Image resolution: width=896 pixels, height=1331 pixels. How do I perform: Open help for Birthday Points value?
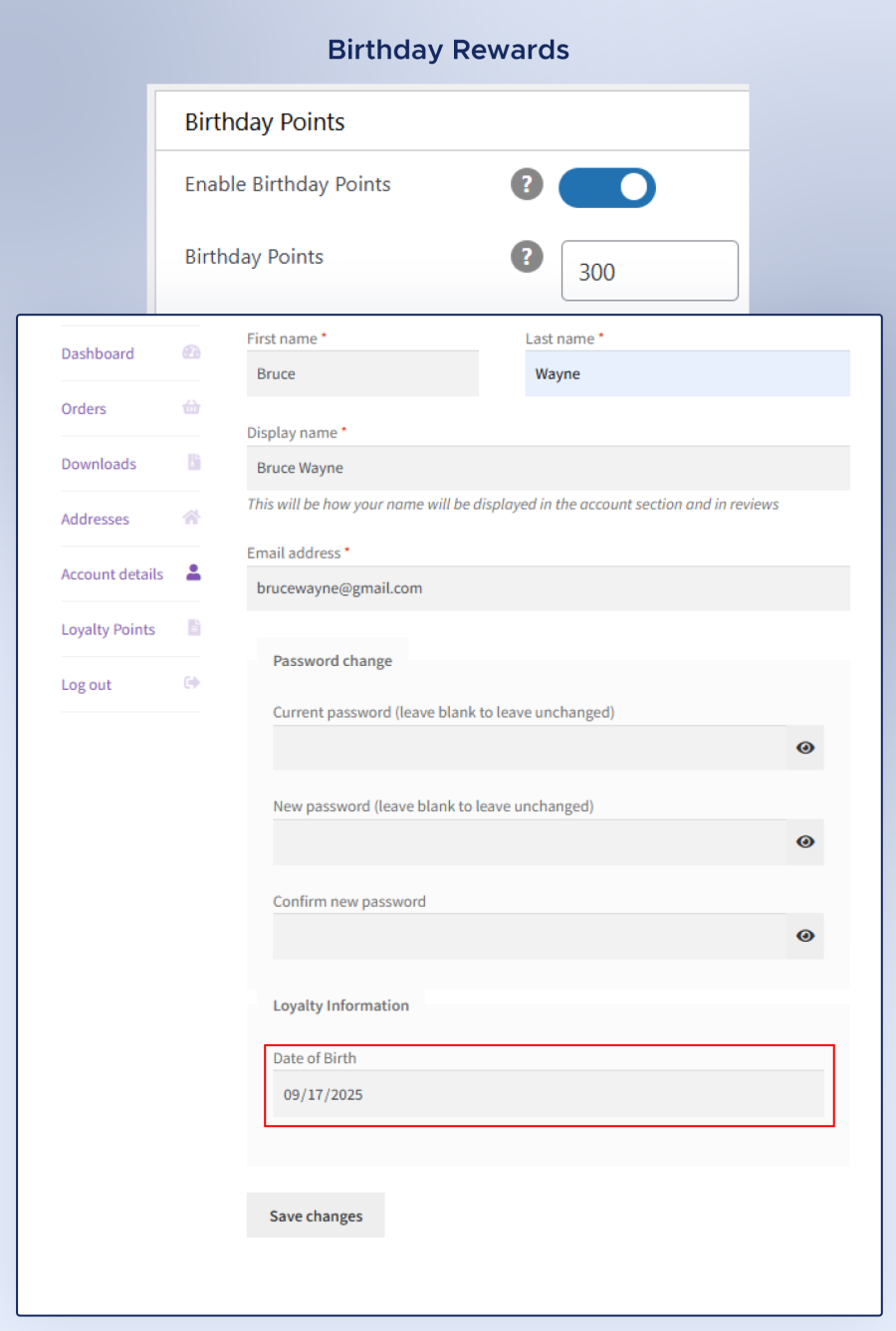(527, 257)
